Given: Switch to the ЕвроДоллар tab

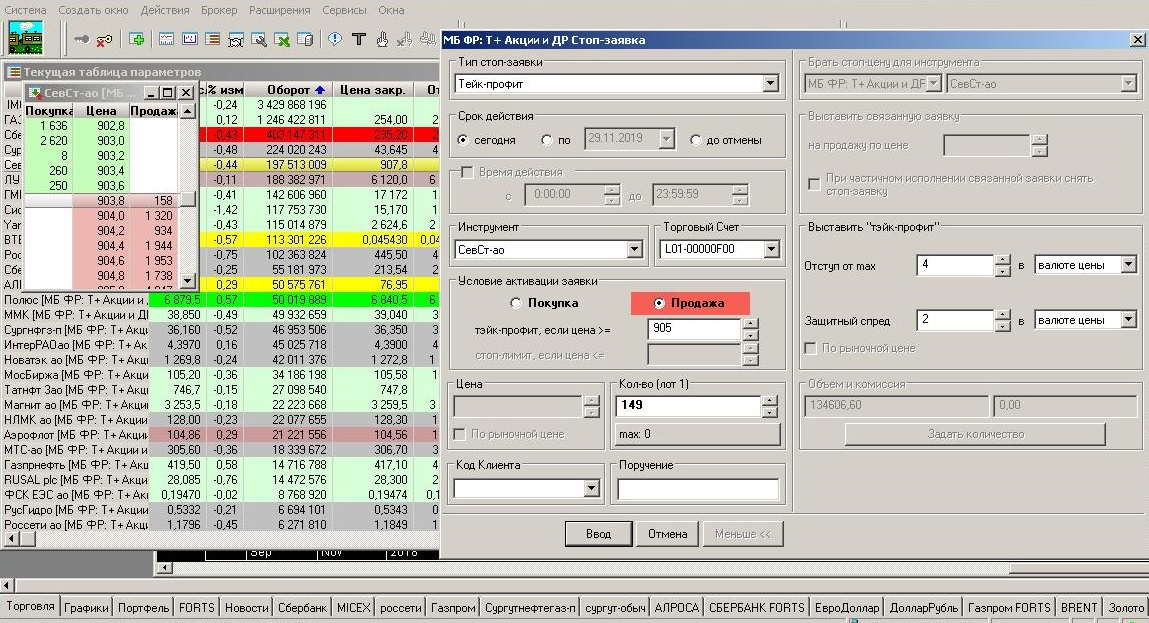Looking at the screenshot, I should click(x=847, y=608).
